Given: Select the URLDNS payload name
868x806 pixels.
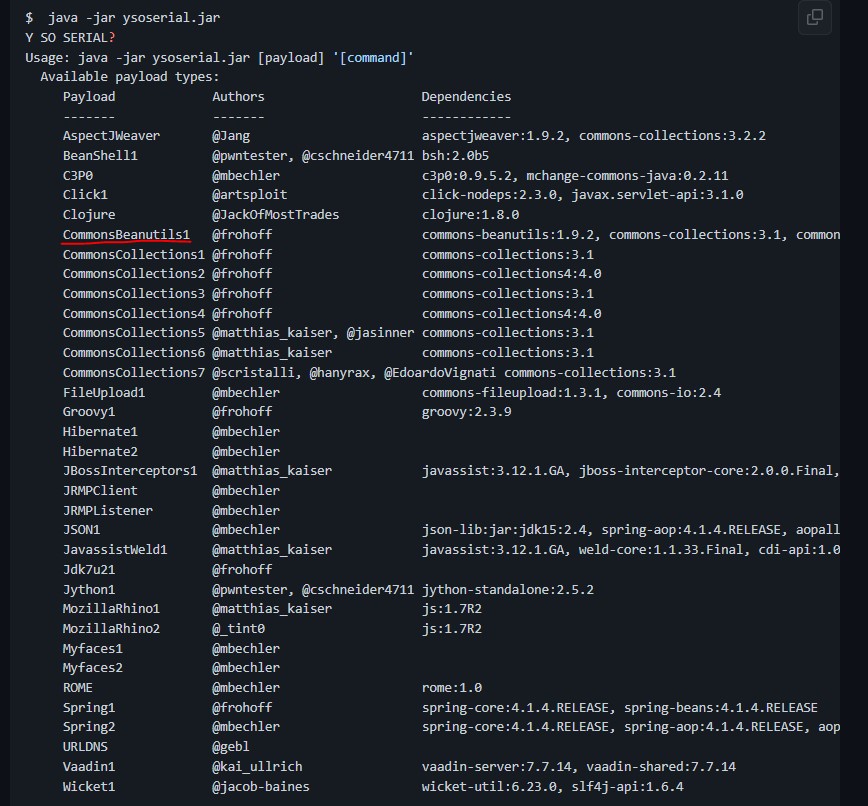Looking at the screenshot, I should tap(88, 746).
